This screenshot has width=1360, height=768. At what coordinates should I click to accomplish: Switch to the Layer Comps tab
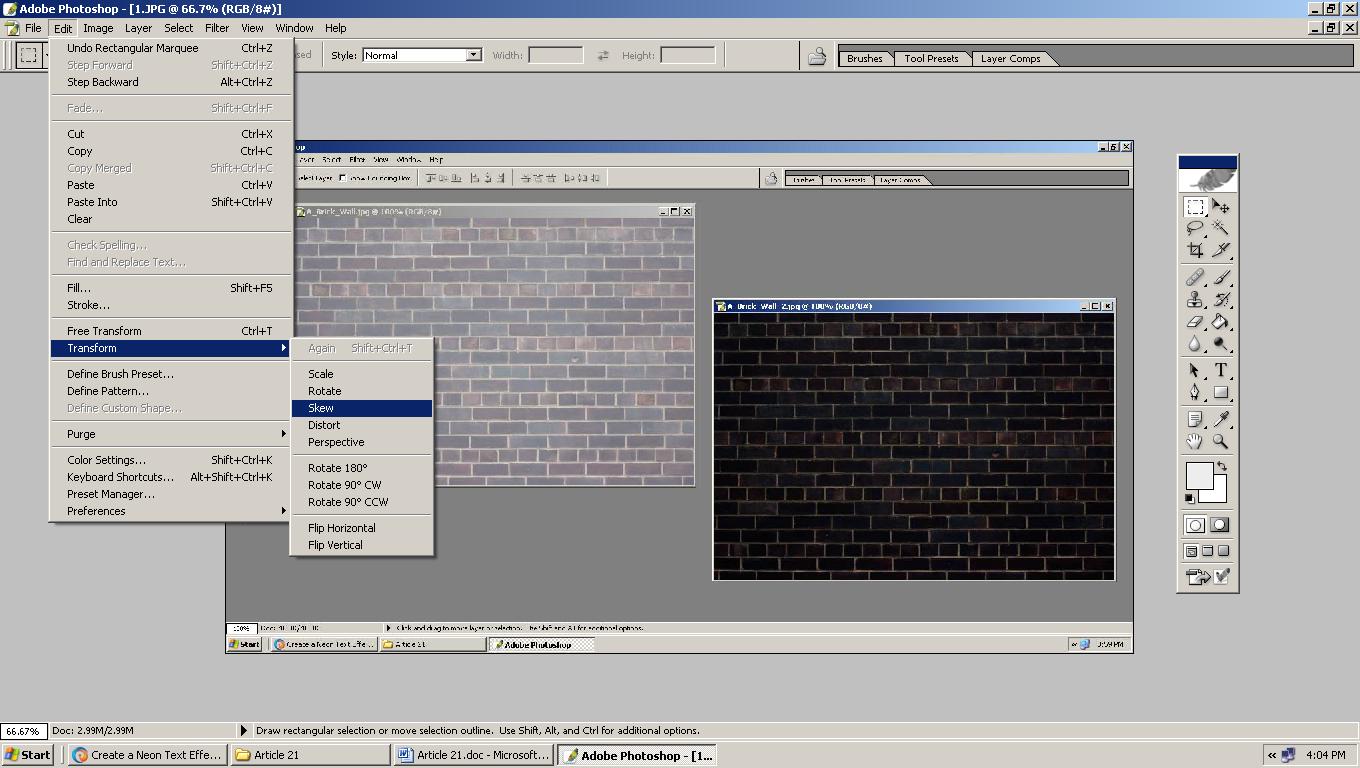pyautogui.click(x=1010, y=58)
